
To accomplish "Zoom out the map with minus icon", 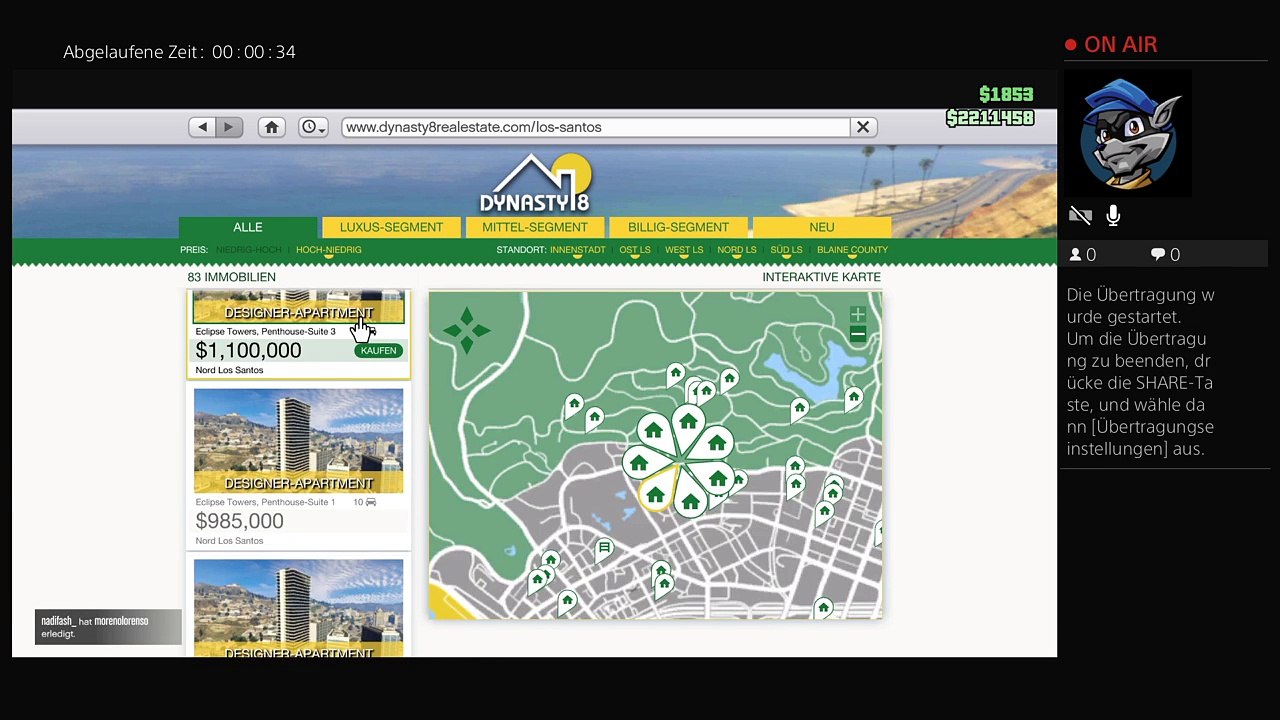I will click(x=858, y=335).
